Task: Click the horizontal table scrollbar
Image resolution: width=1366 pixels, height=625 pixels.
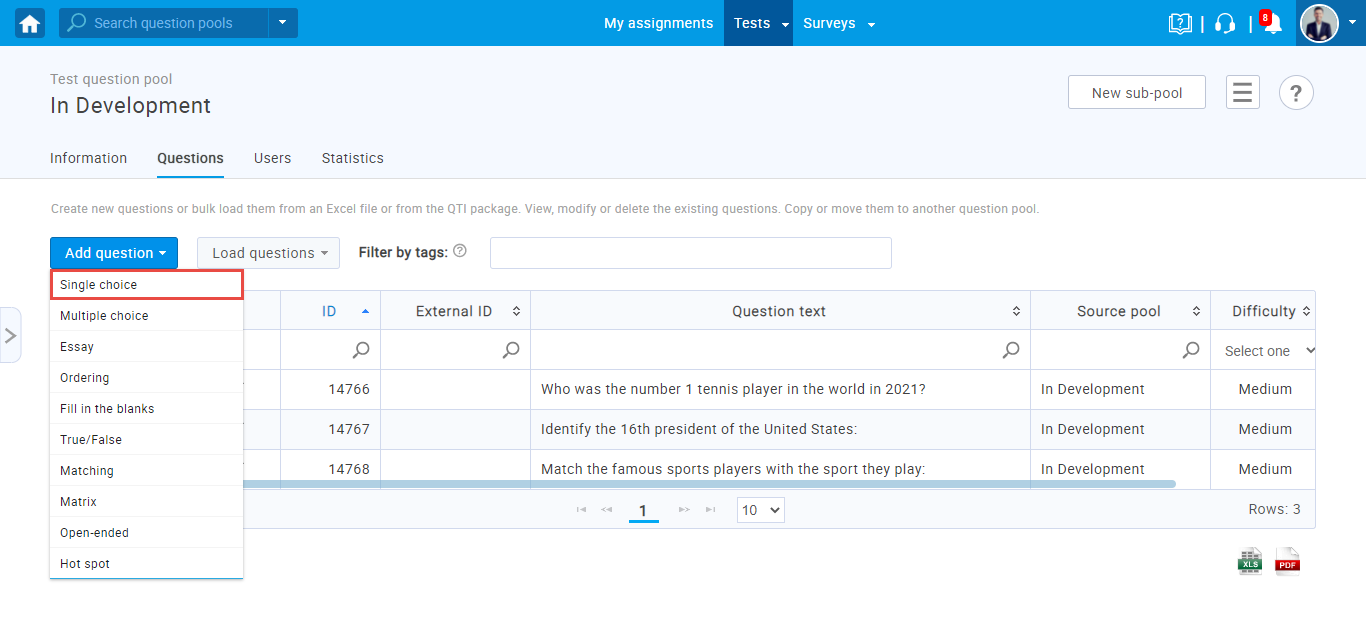Action: pos(700,484)
